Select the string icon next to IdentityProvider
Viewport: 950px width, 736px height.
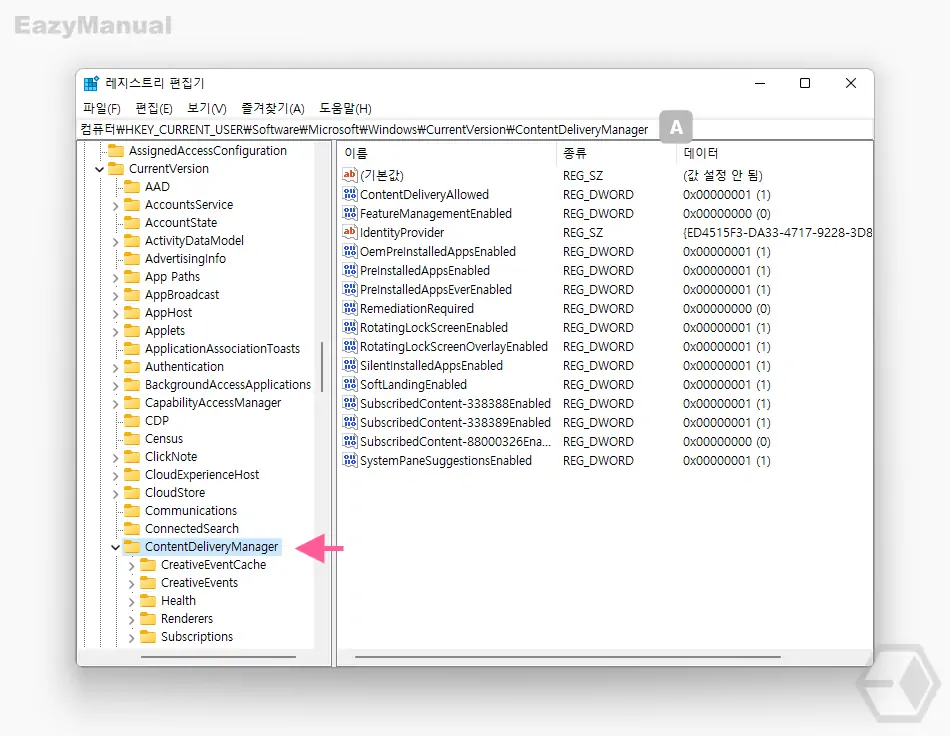350,233
